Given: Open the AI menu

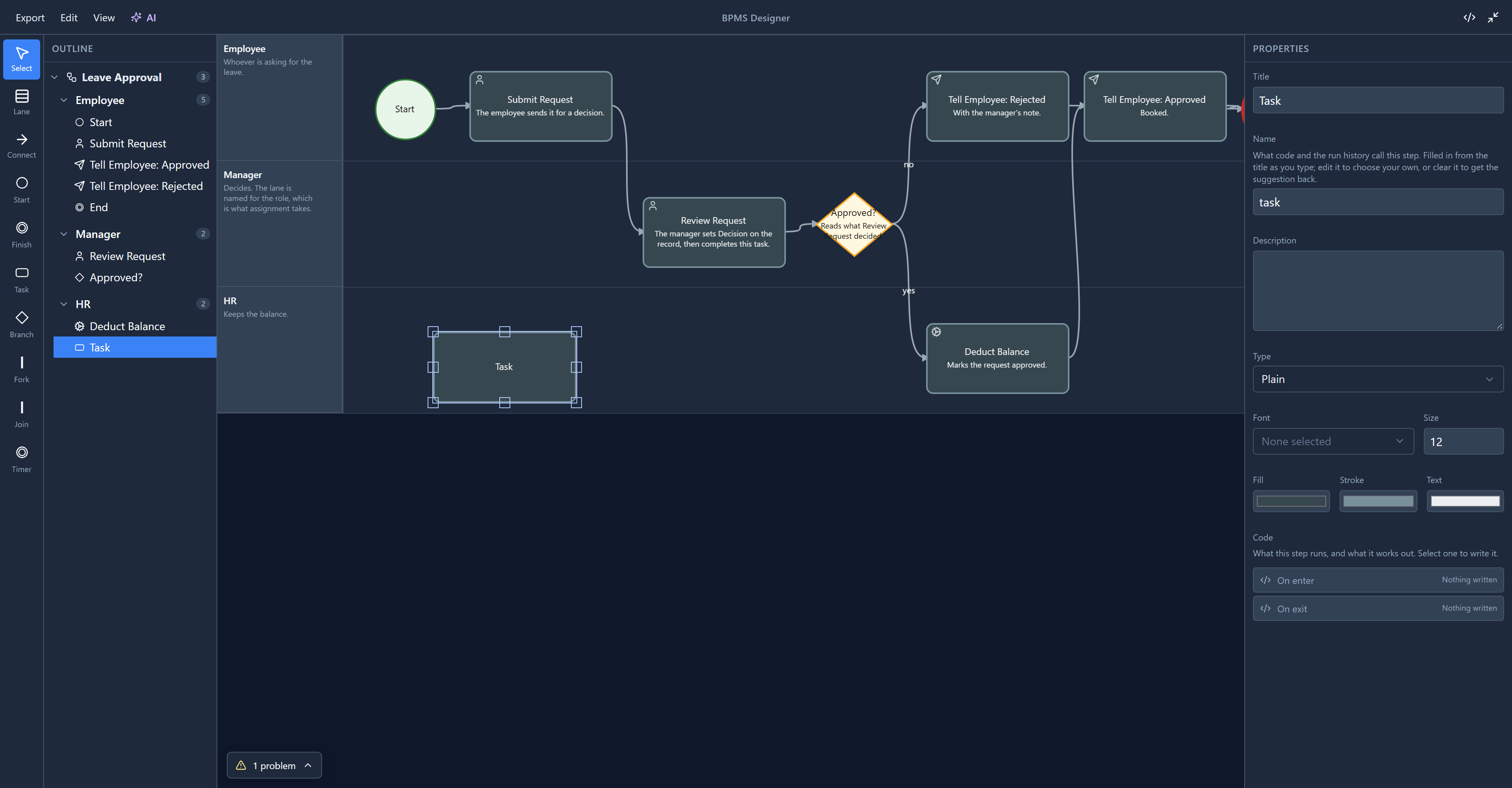Looking at the screenshot, I should [143, 18].
